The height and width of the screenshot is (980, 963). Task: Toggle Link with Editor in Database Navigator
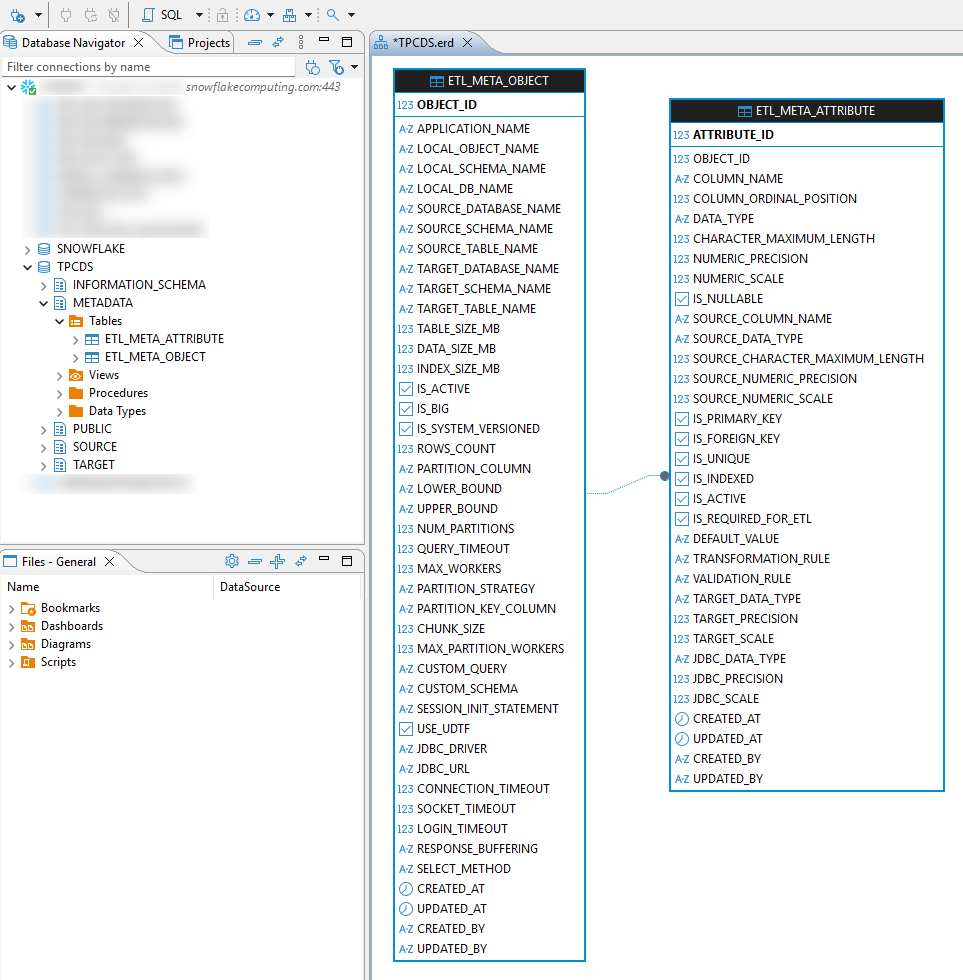pos(278,42)
